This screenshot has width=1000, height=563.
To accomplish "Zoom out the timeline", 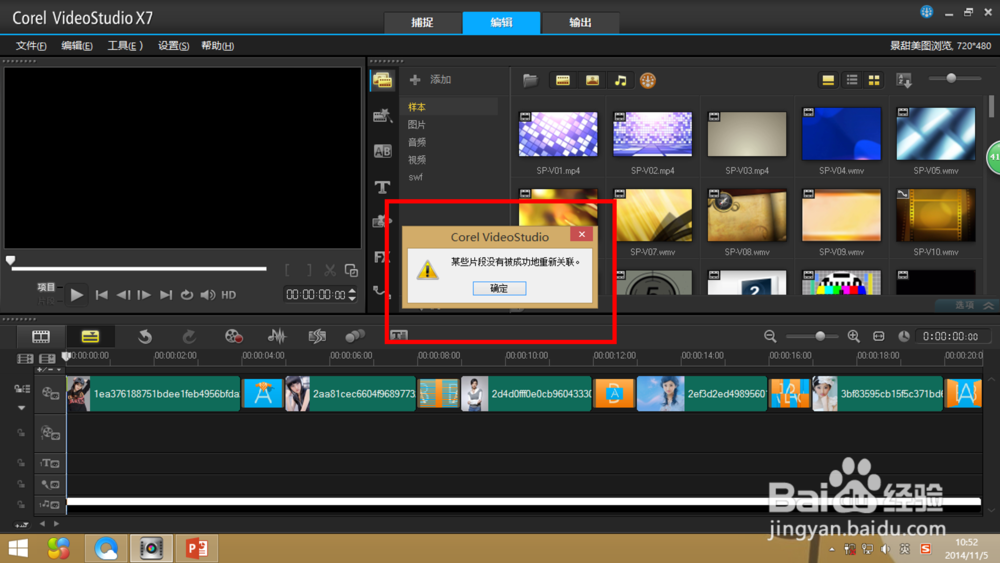I will click(x=770, y=336).
